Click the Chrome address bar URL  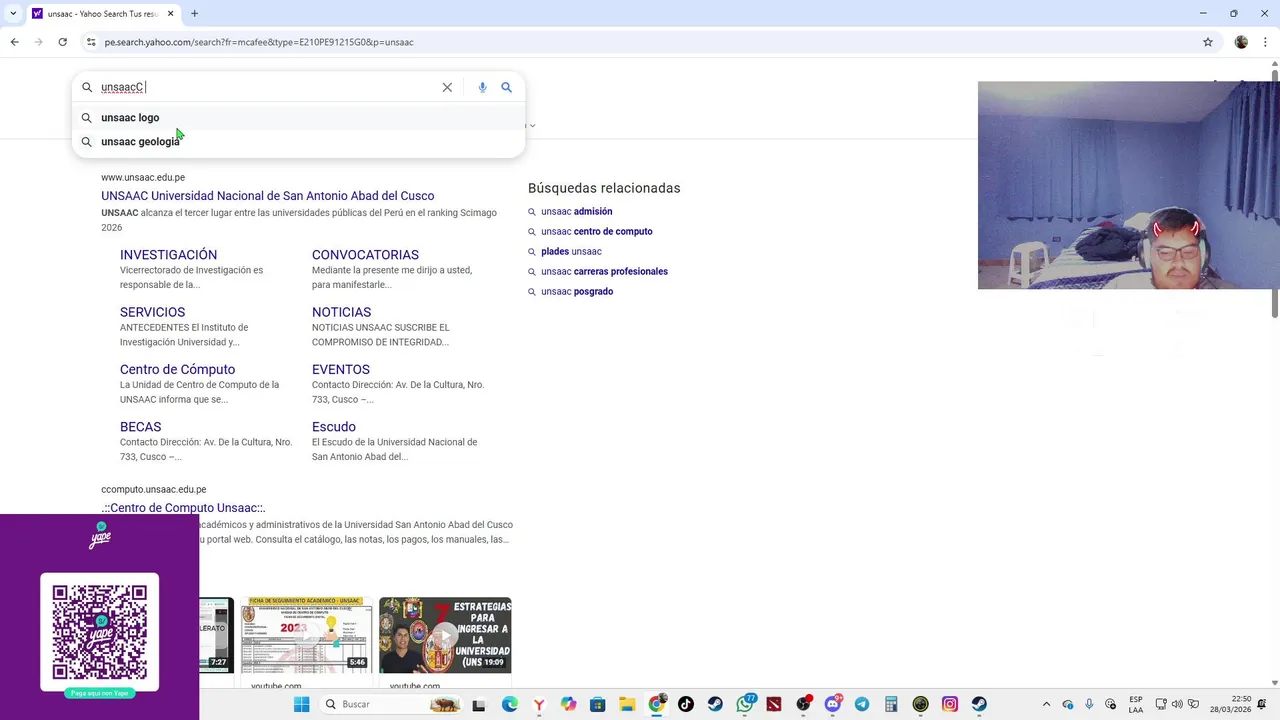pos(258,42)
